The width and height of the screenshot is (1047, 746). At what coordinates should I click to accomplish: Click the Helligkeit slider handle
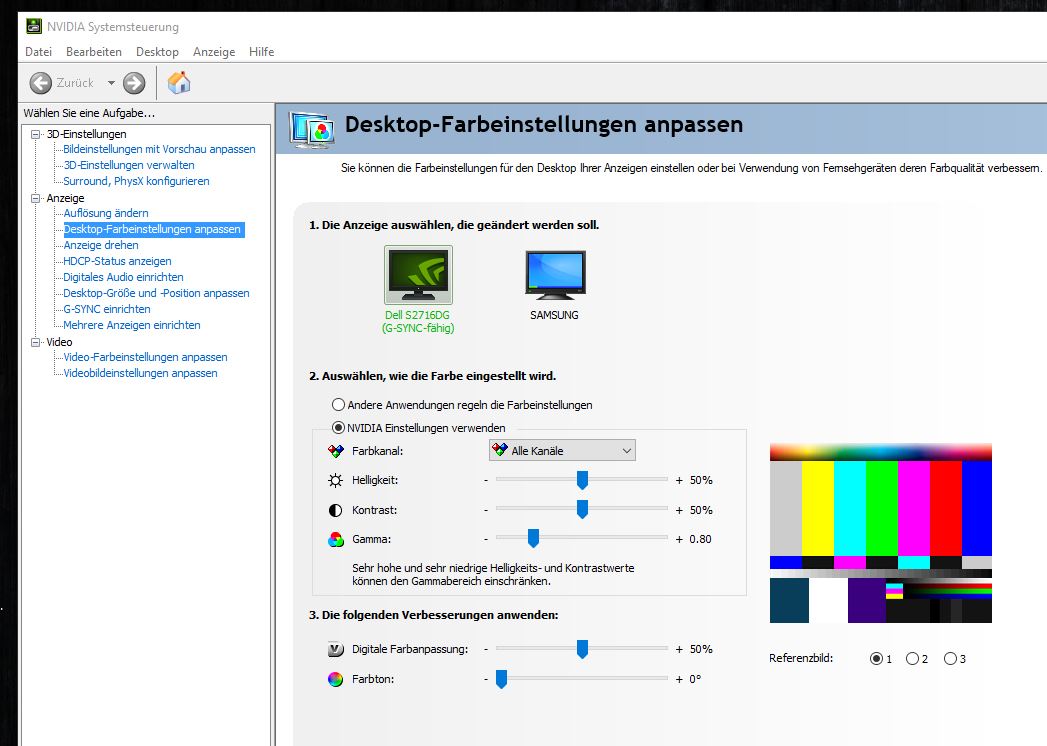tap(582, 480)
